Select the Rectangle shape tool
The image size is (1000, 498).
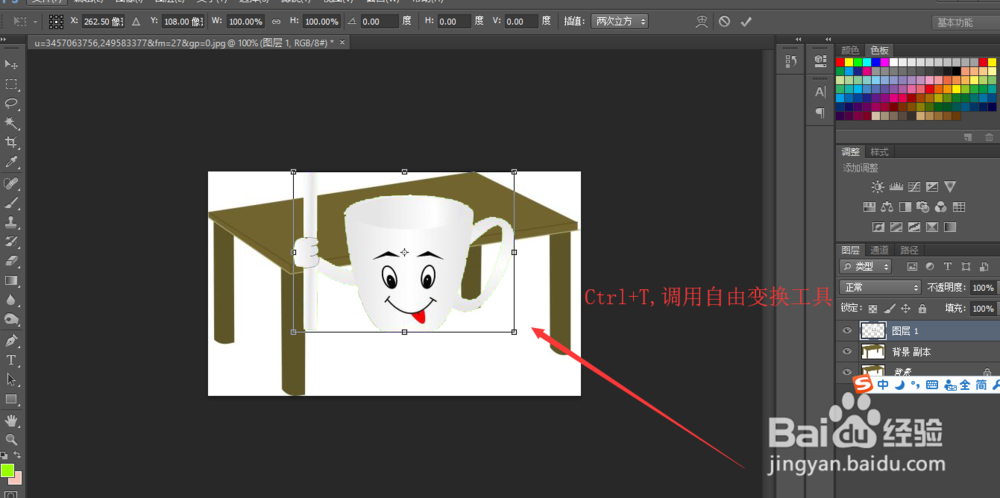click(x=11, y=399)
